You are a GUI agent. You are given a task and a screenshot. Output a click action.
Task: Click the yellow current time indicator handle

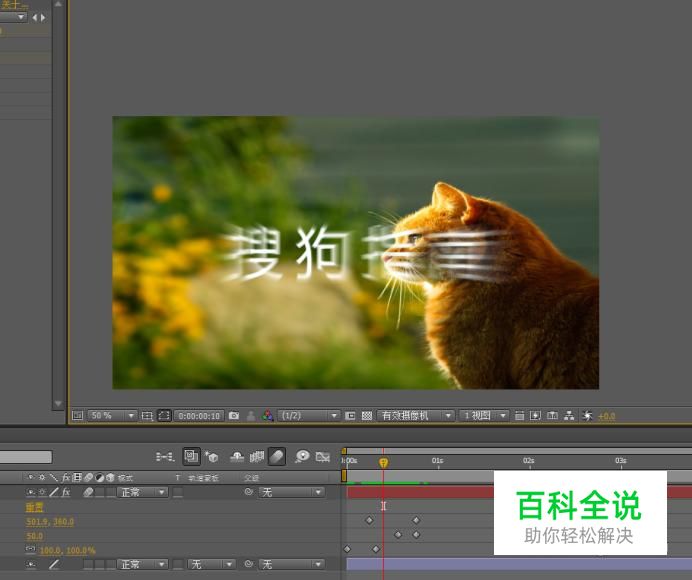point(384,462)
